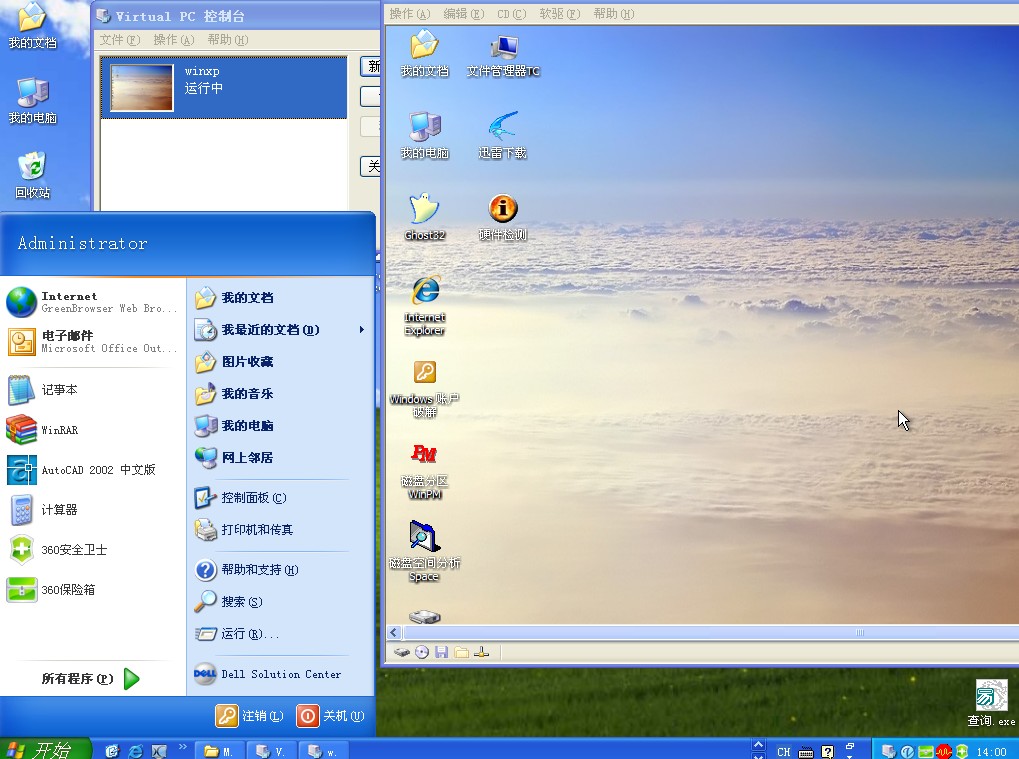The image size is (1019, 759).
Task: Open 硬件检测 icon in VM
Action: pyautogui.click(x=502, y=217)
